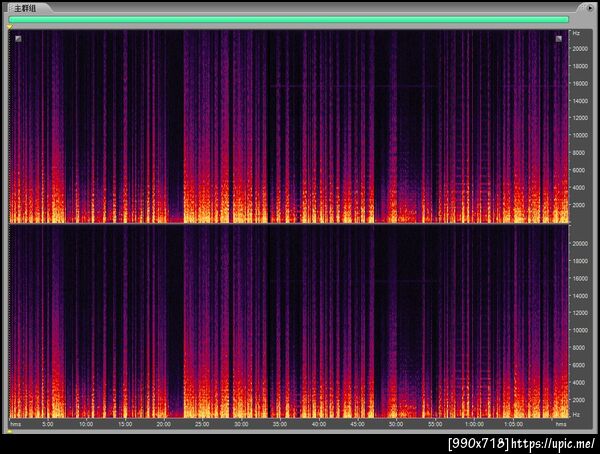The image size is (600, 454).
Task: Grab the fade-out handle in the top-right corner
Action: pyautogui.click(x=559, y=39)
